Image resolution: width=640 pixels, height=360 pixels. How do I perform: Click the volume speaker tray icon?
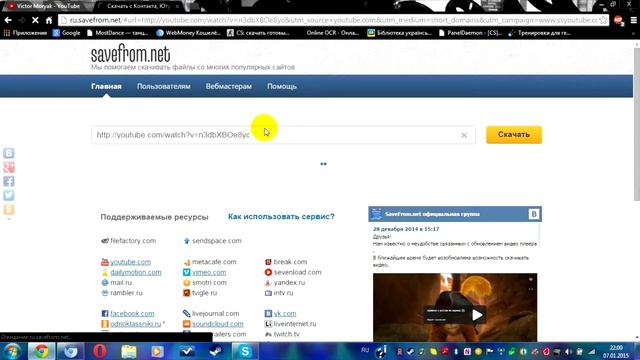[569, 351]
